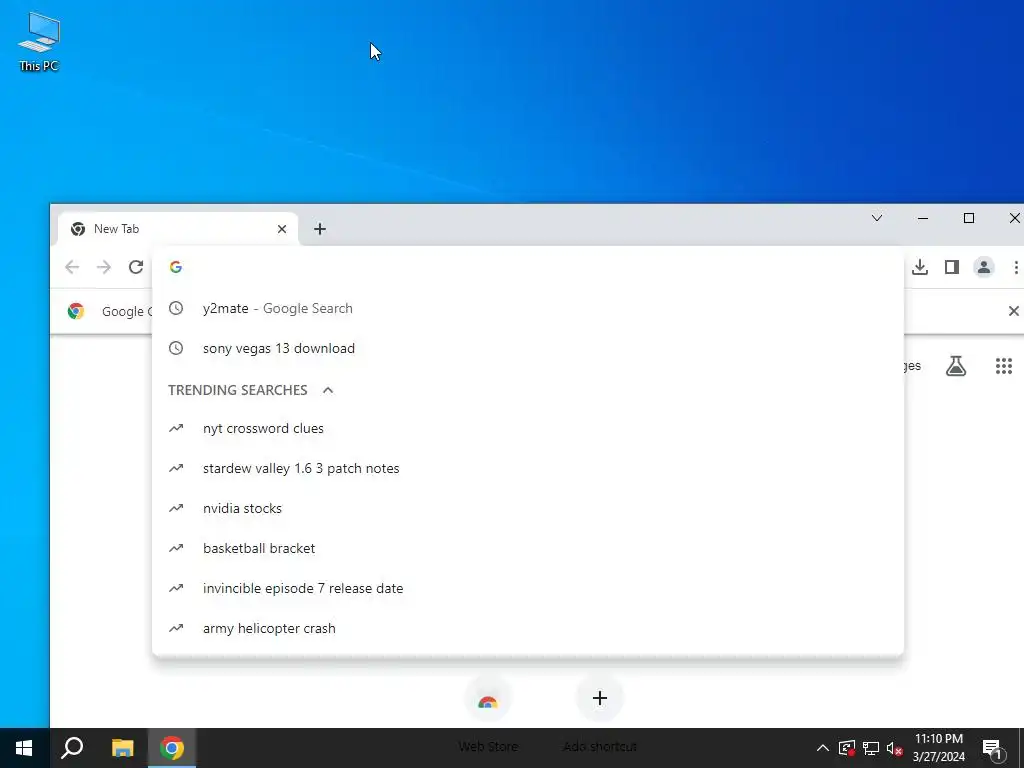This screenshot has height=768, width=1024.
Task: Open the network tray icon
Action: 871,748
